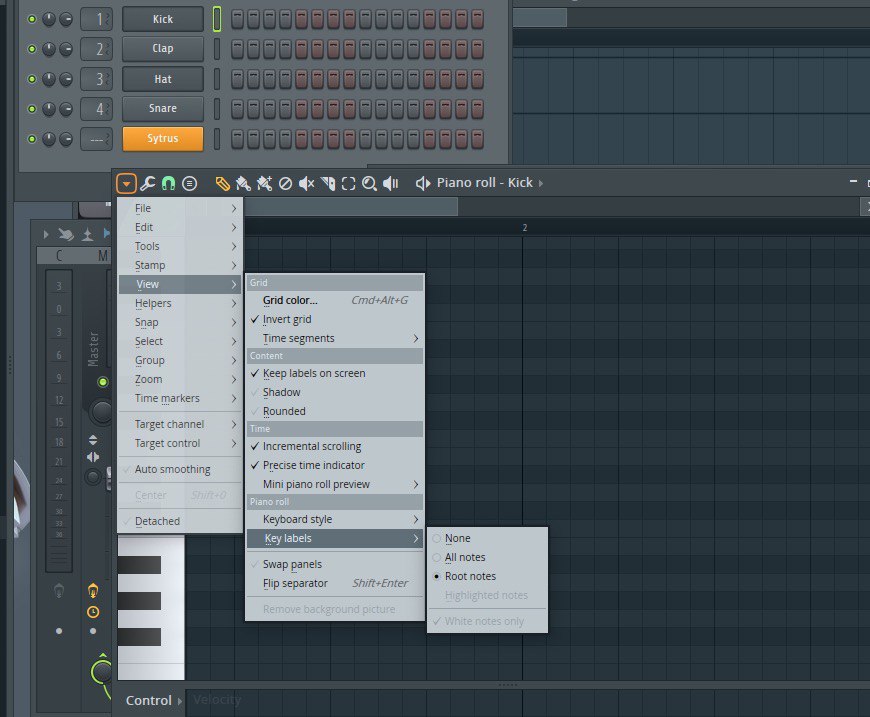Viewport: 870px width, 717px height.
Task: Click mixer track number 1 for Kick
Action: (97, 19)
